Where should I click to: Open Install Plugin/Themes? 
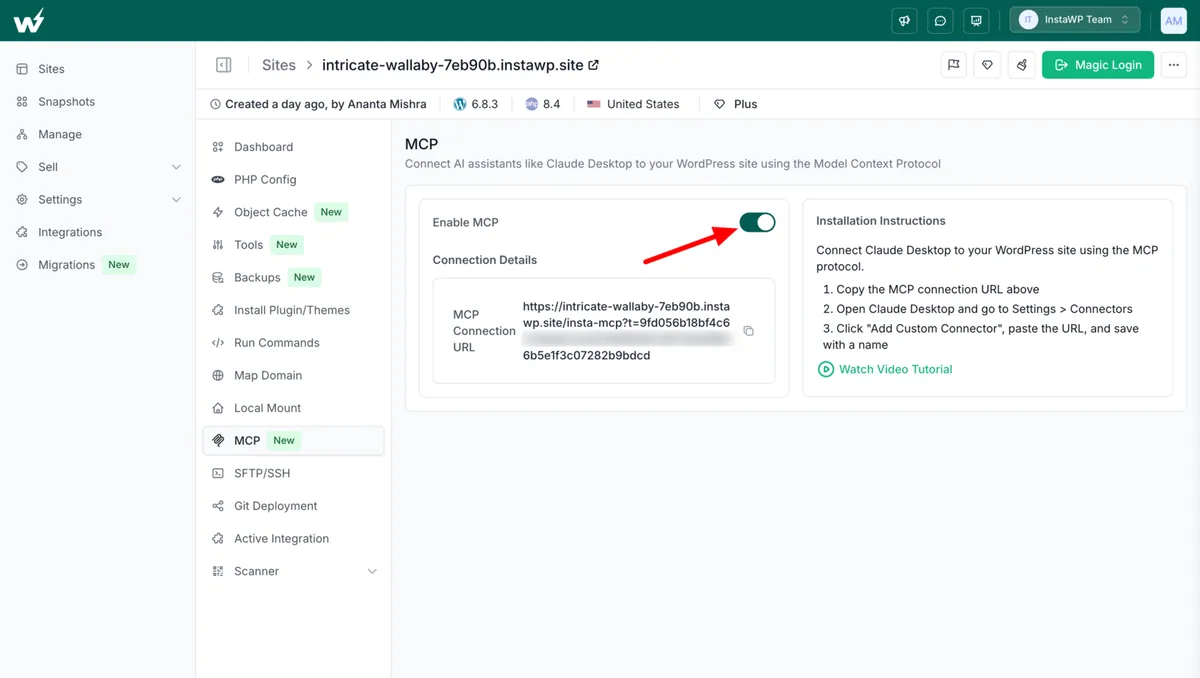(x=293, y=310)
